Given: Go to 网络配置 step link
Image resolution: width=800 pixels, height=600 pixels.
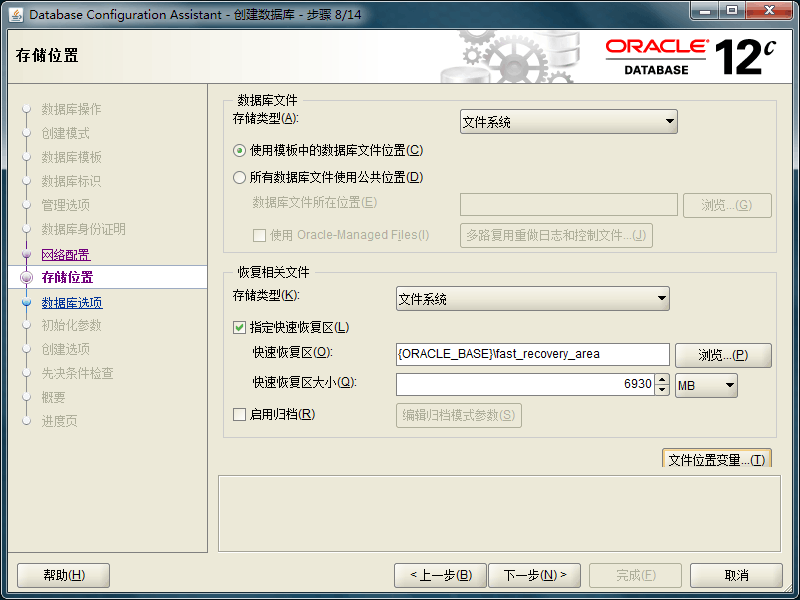Looking at the screenshot, I should pyautogui.click(x=65, y=255).
